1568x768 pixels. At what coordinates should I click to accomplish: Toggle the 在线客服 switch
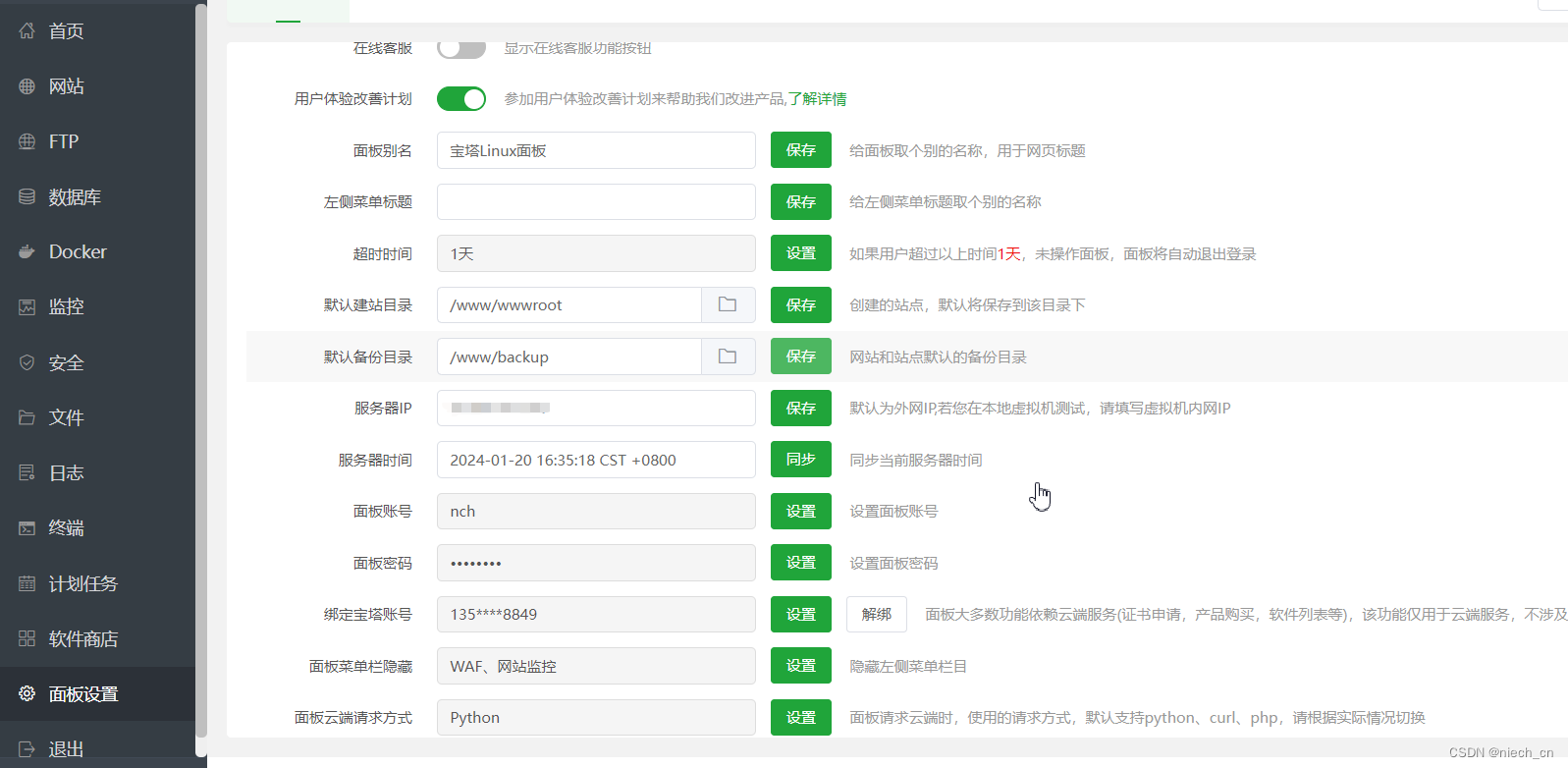461,47
